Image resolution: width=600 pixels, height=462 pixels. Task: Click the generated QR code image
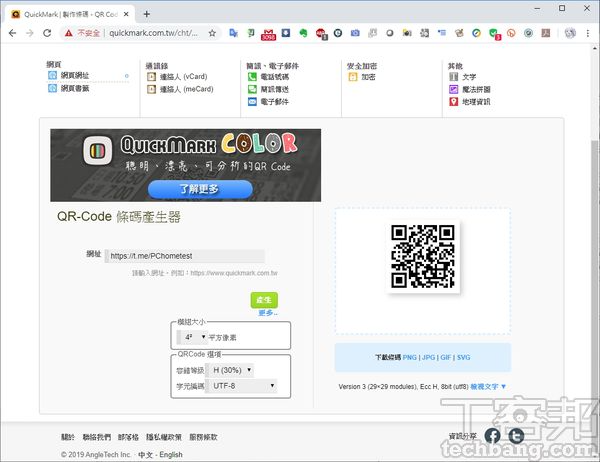(423, 256)
